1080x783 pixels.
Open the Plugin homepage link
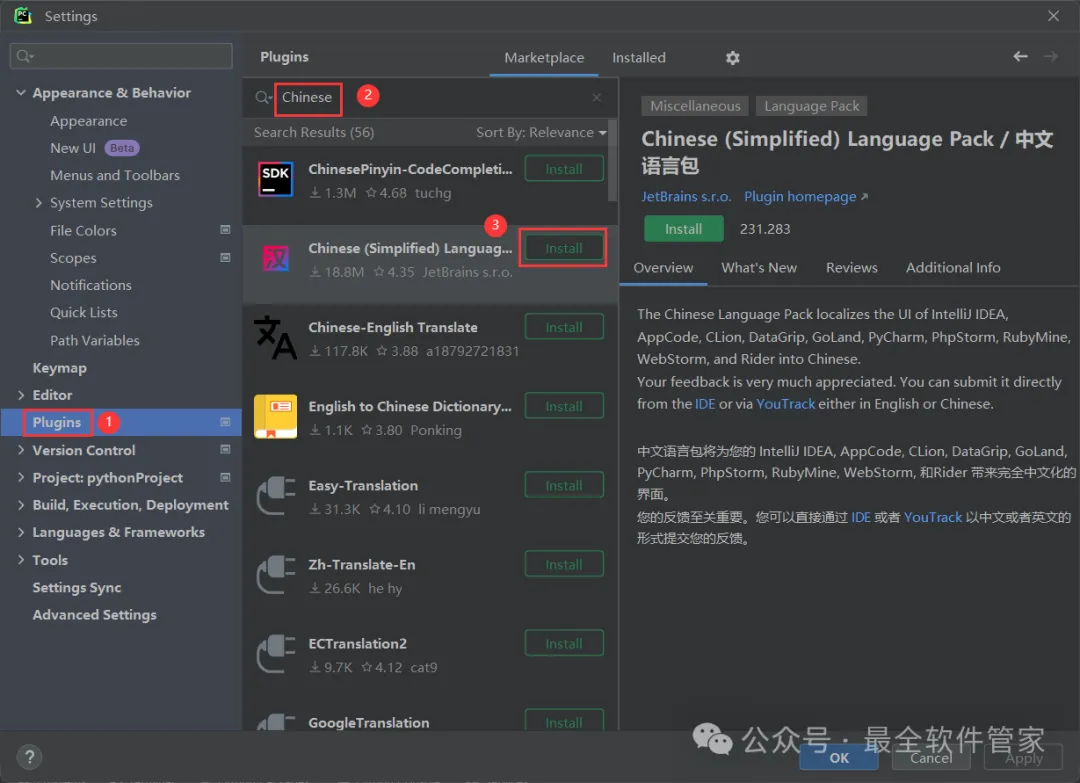tap(806, 197)
